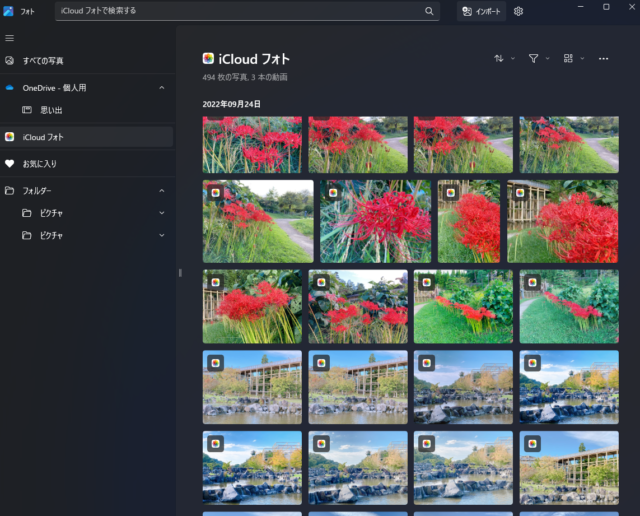This screenshot has height=516, width=640.
Task: Open fifth-row last pergola photo
Action: [x=569, y=468]
